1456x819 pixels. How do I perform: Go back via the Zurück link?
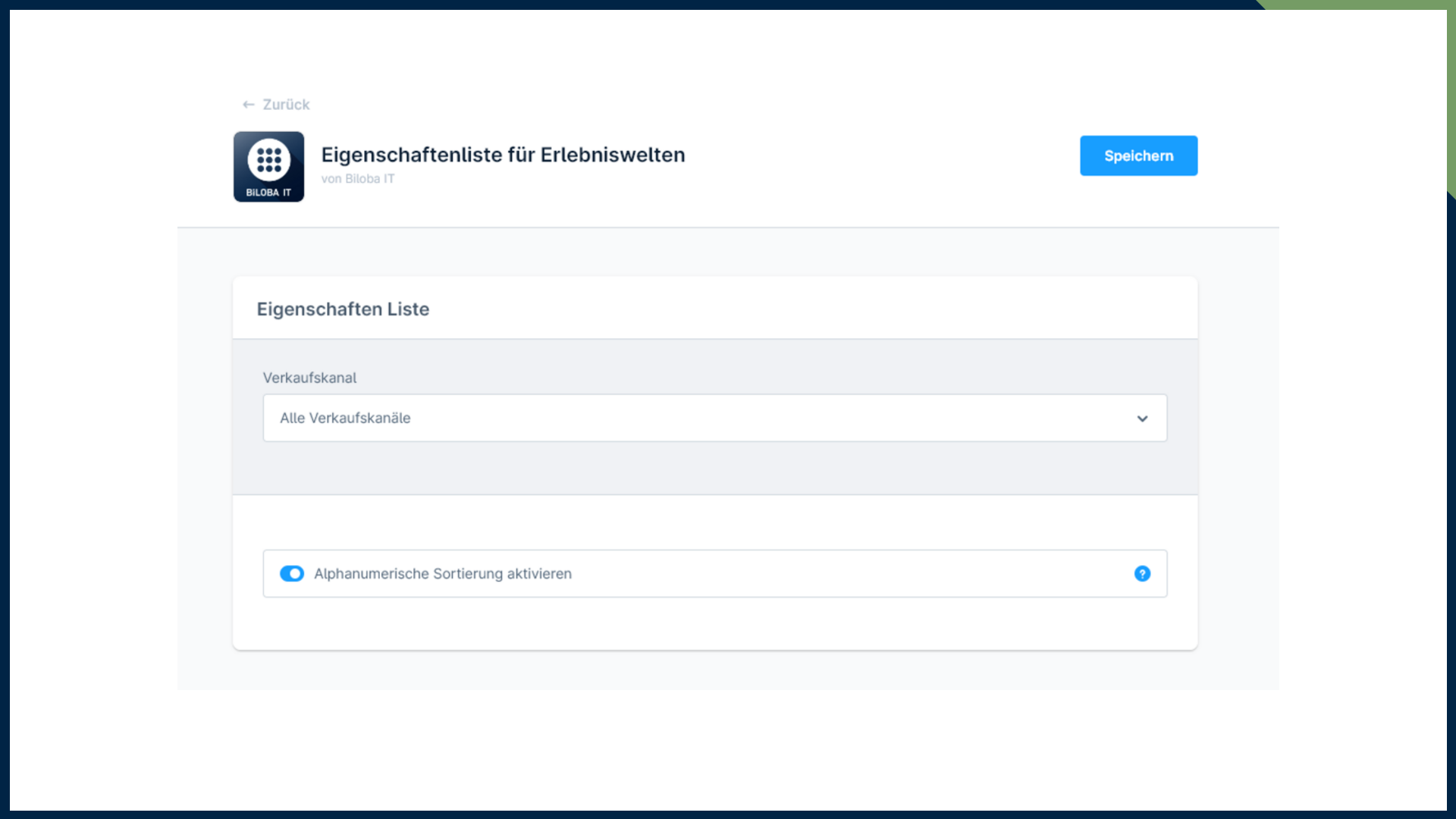[286, 105]
